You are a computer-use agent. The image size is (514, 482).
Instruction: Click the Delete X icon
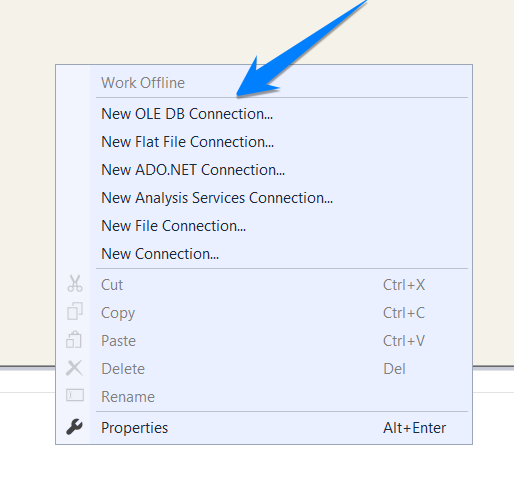74,368
